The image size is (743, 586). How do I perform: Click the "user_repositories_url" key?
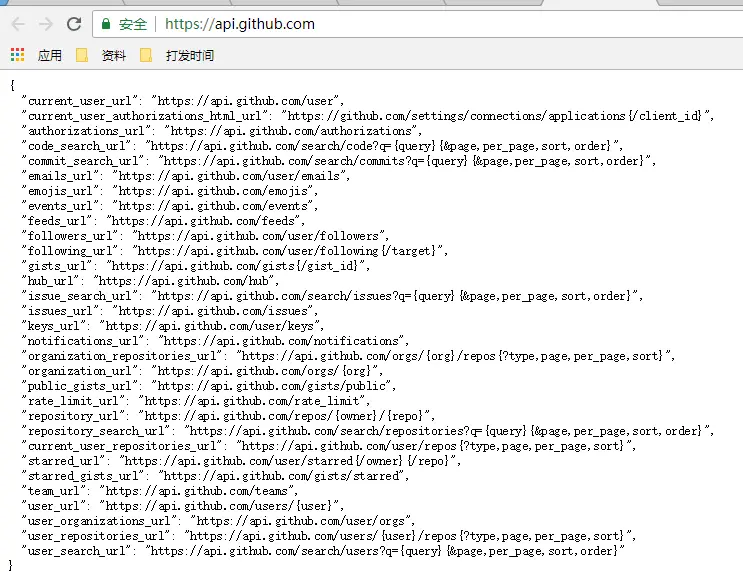tap(96, 536)
